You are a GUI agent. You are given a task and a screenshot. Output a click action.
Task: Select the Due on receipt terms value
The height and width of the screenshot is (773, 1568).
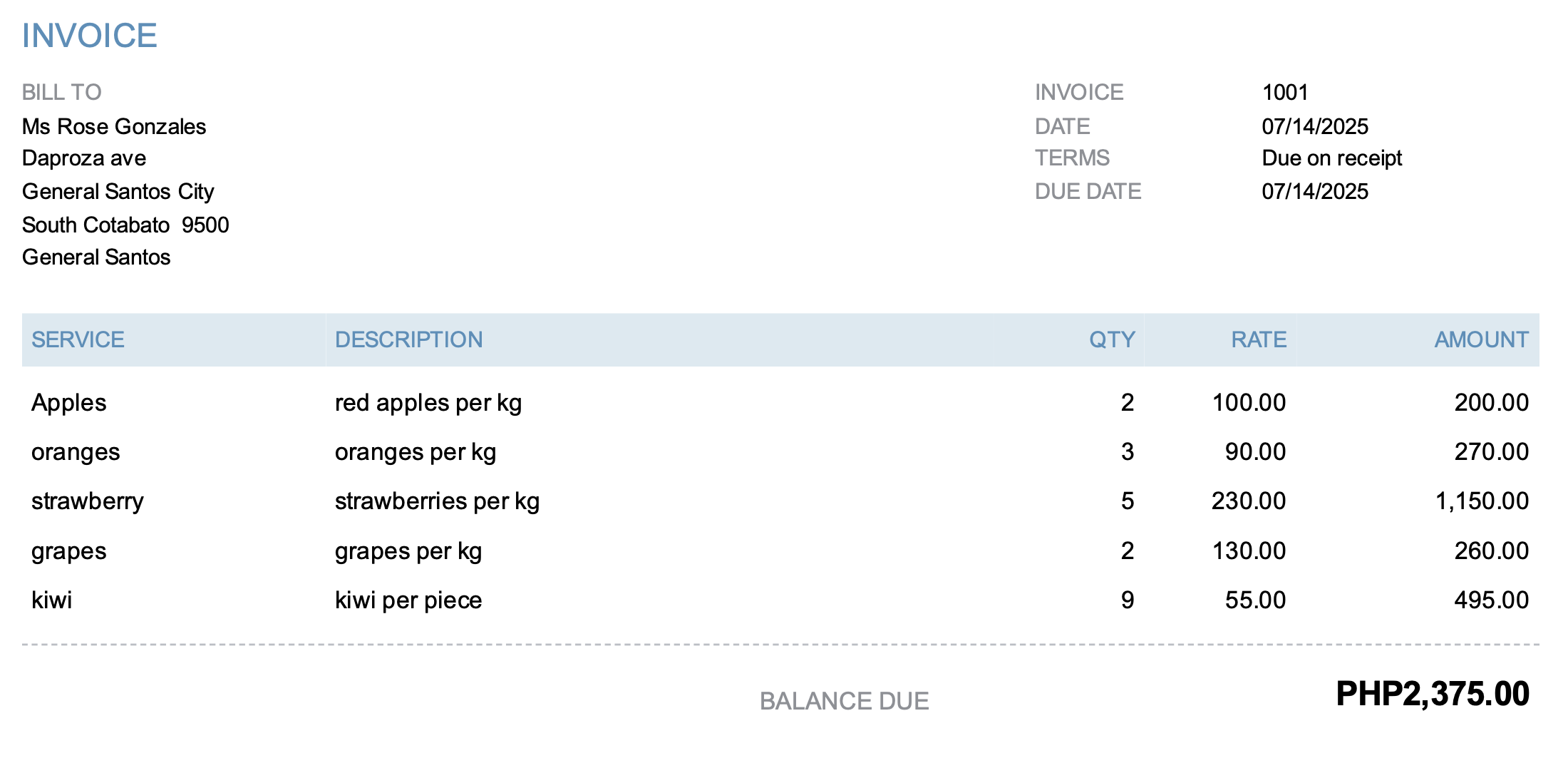tap(1331, 158)
